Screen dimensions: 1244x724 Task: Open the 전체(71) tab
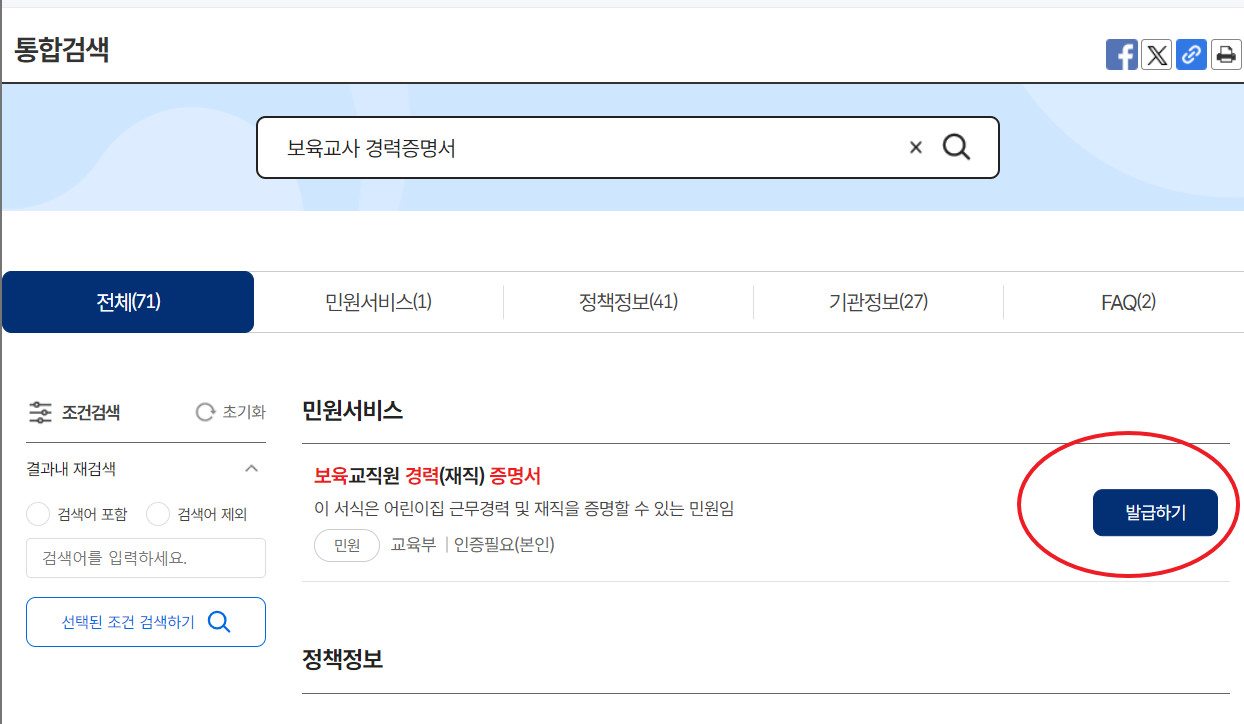128,302
